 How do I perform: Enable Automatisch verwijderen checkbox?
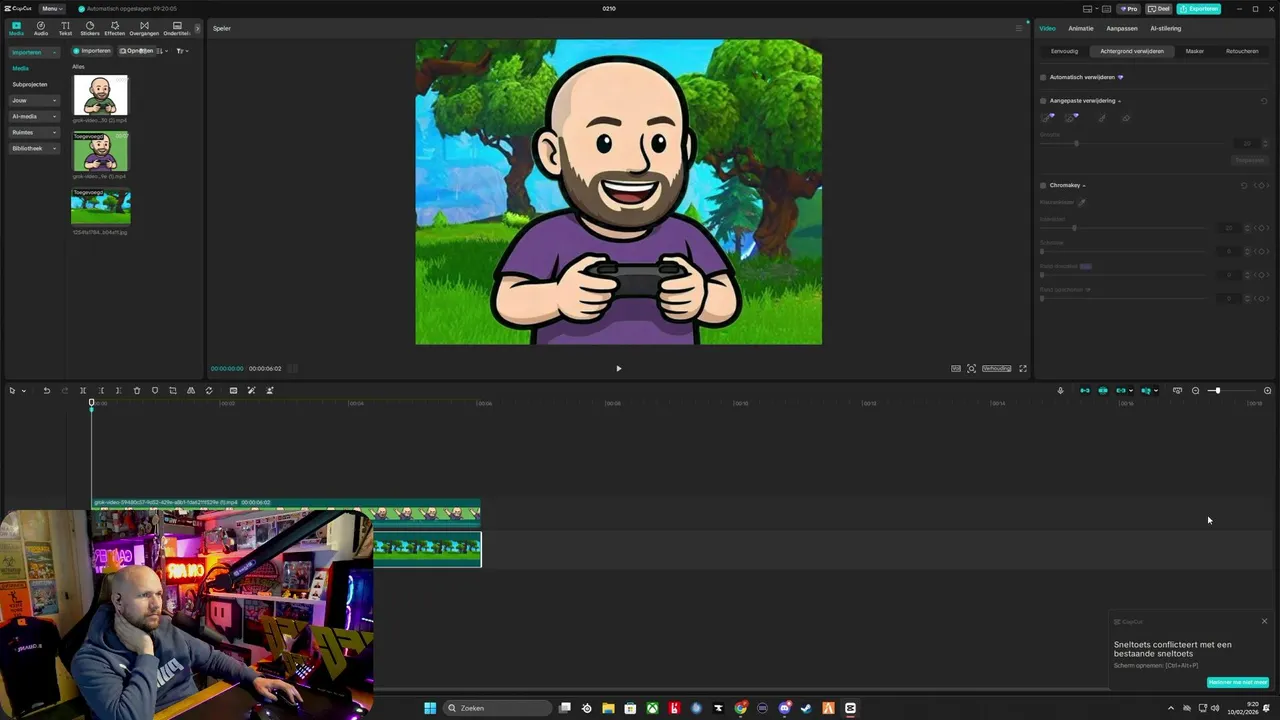(1043, 77)
